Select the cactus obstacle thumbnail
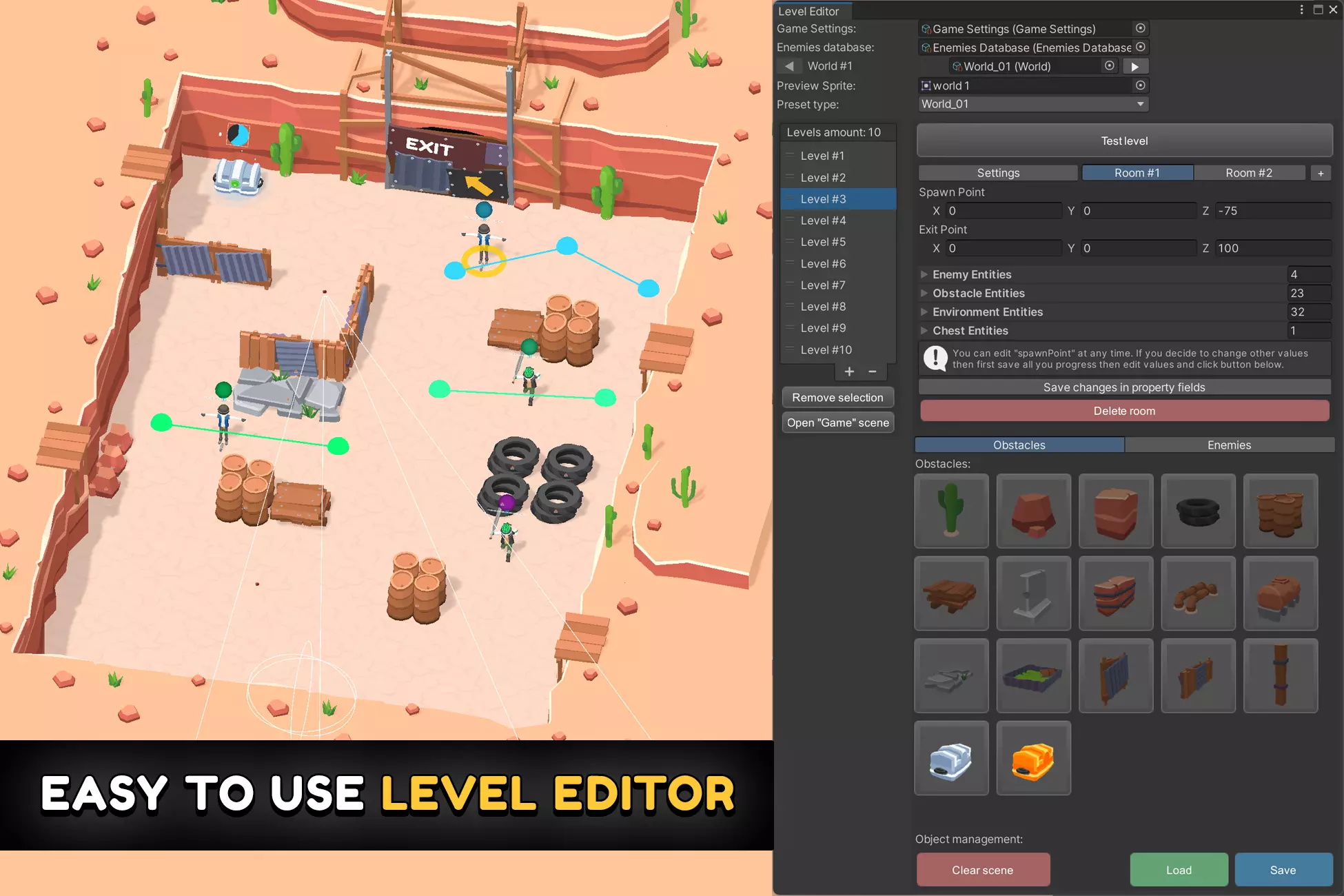 coord(951,511)
